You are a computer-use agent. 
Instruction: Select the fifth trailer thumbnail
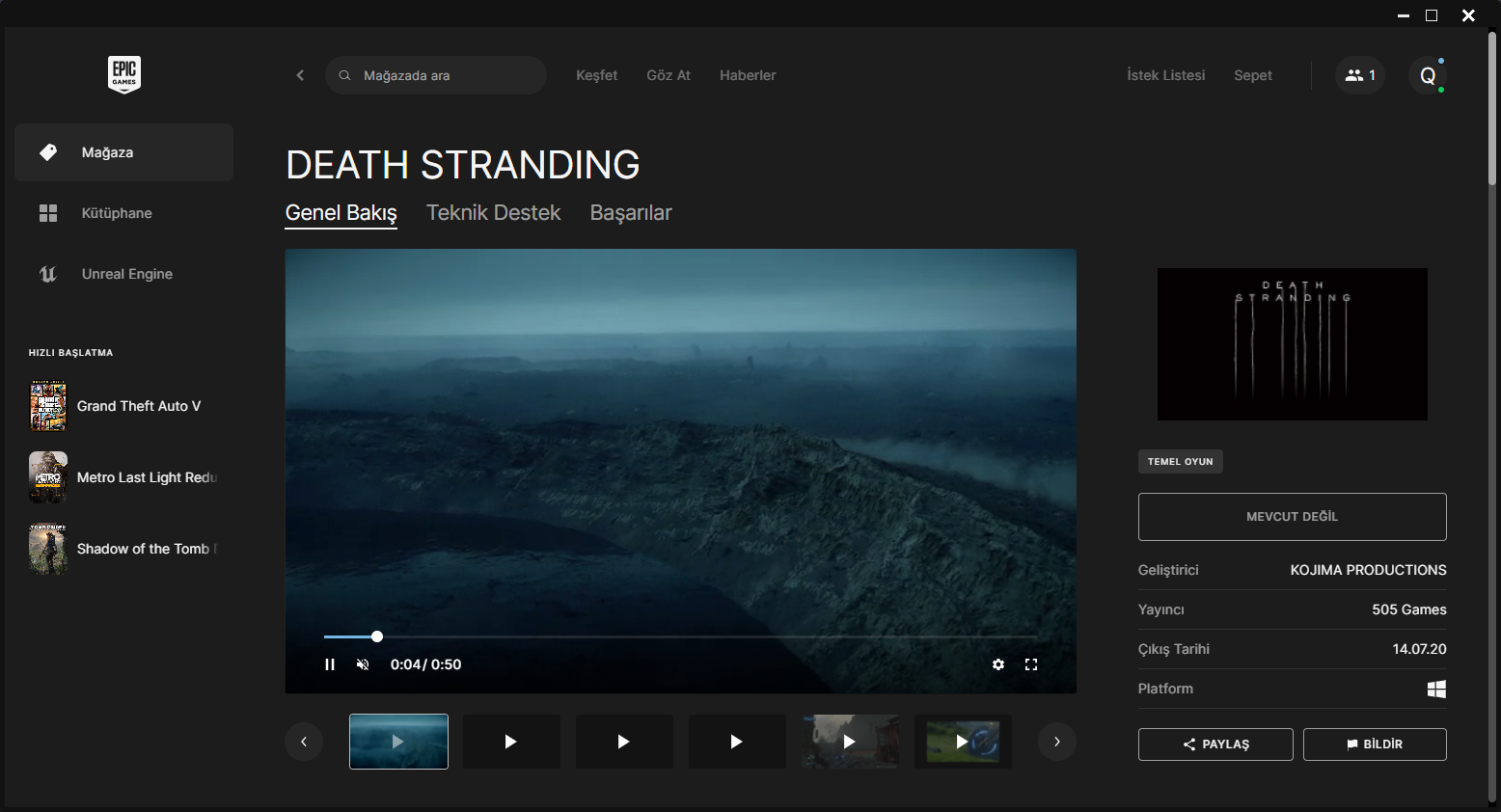(850, 742)
